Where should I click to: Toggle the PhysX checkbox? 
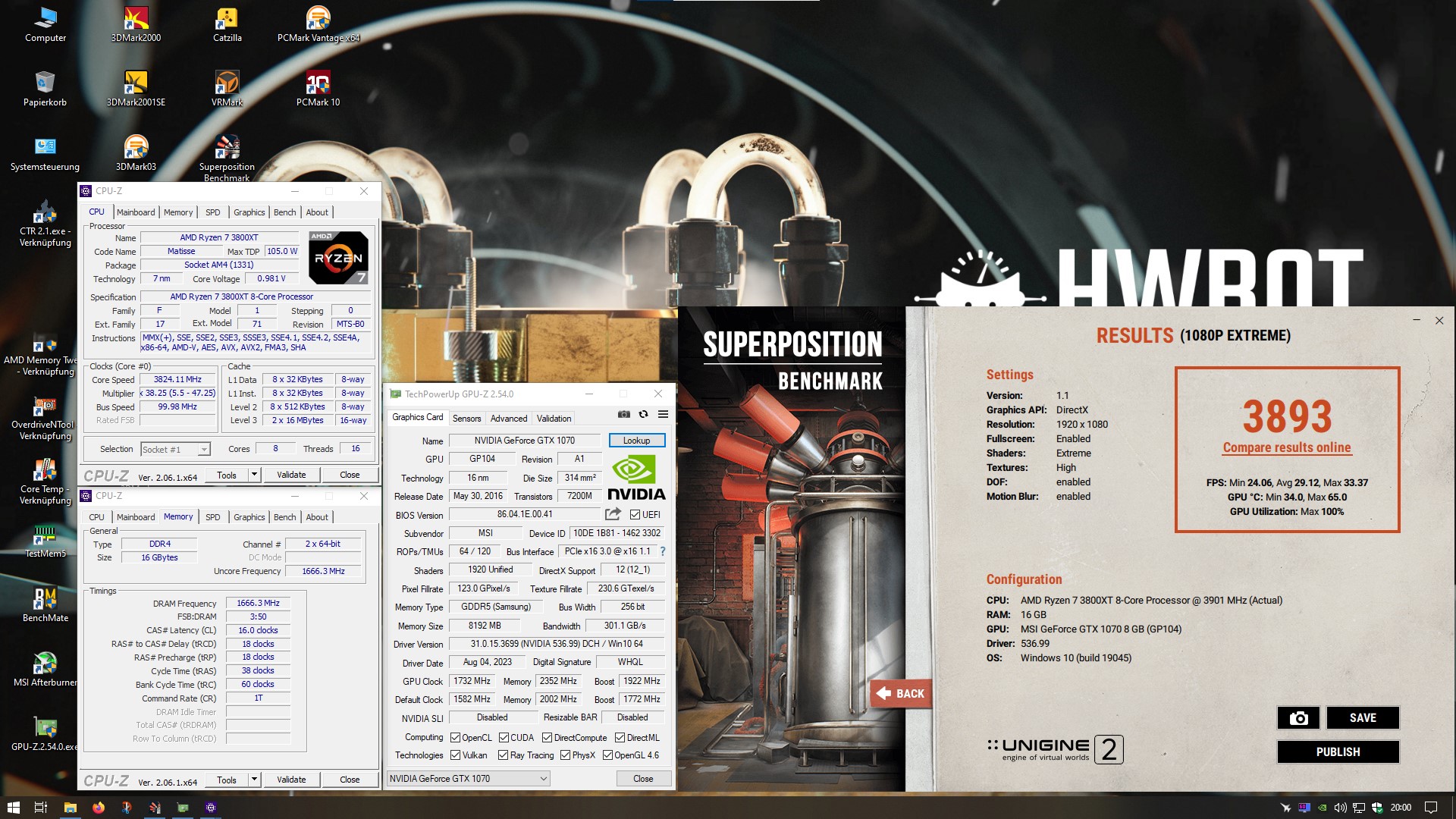coord(565,755)
